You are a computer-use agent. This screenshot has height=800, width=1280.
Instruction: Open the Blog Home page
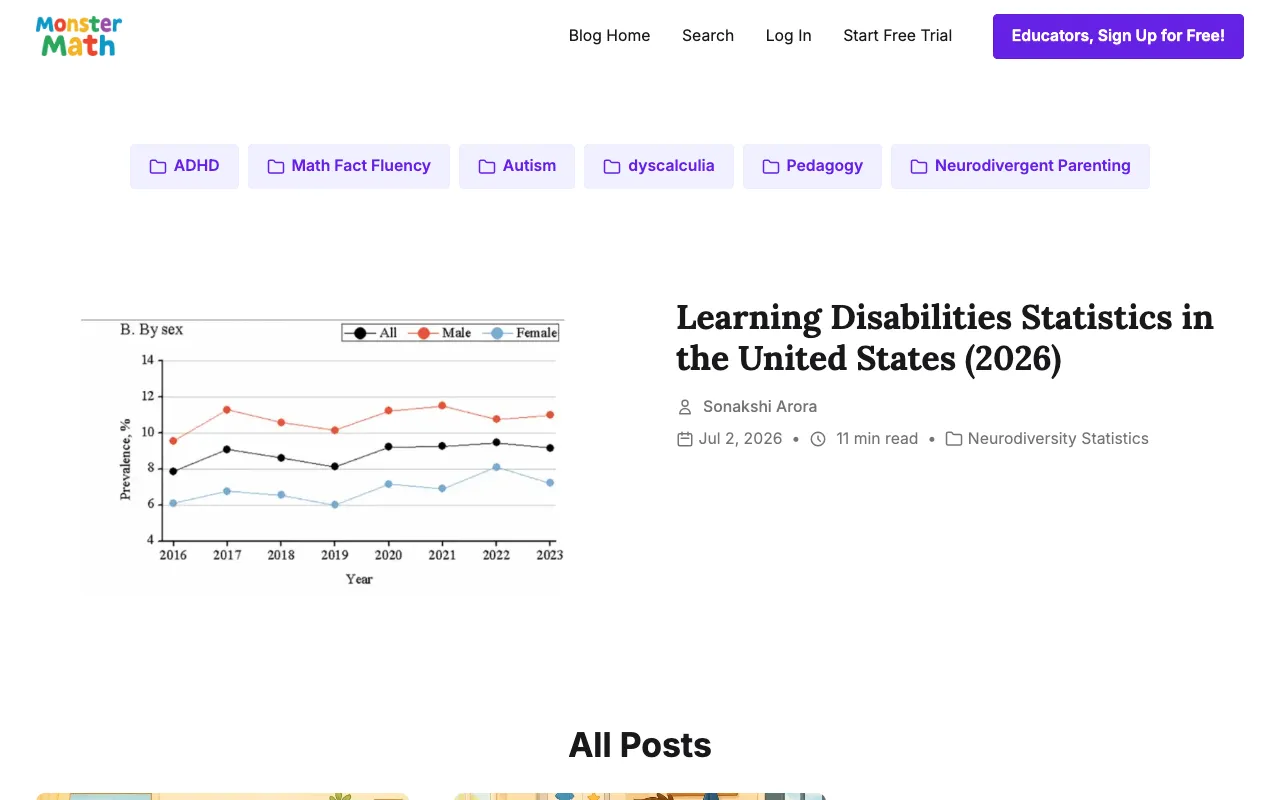pos(609,36)
